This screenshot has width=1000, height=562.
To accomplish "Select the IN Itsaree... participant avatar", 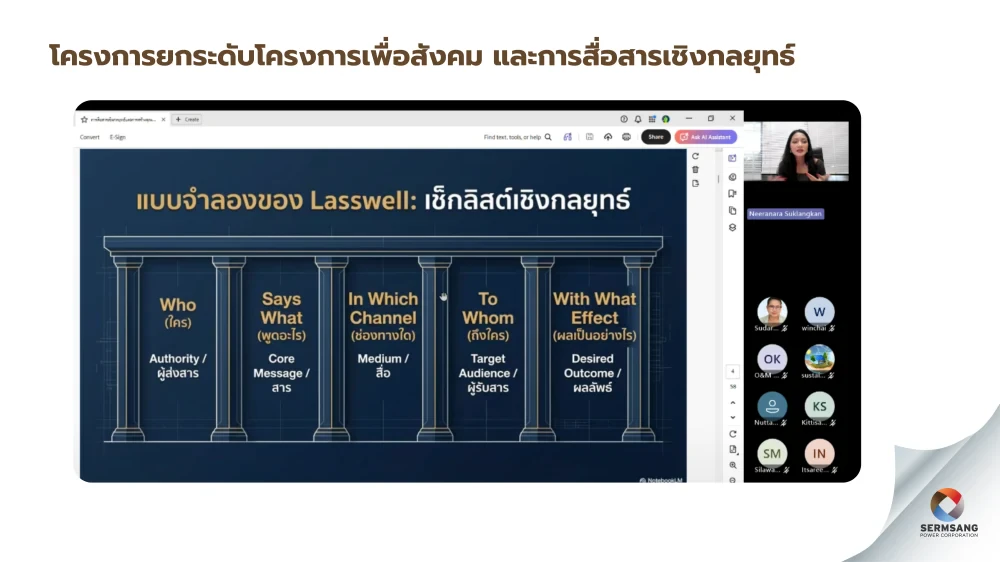I will [820, 453].
